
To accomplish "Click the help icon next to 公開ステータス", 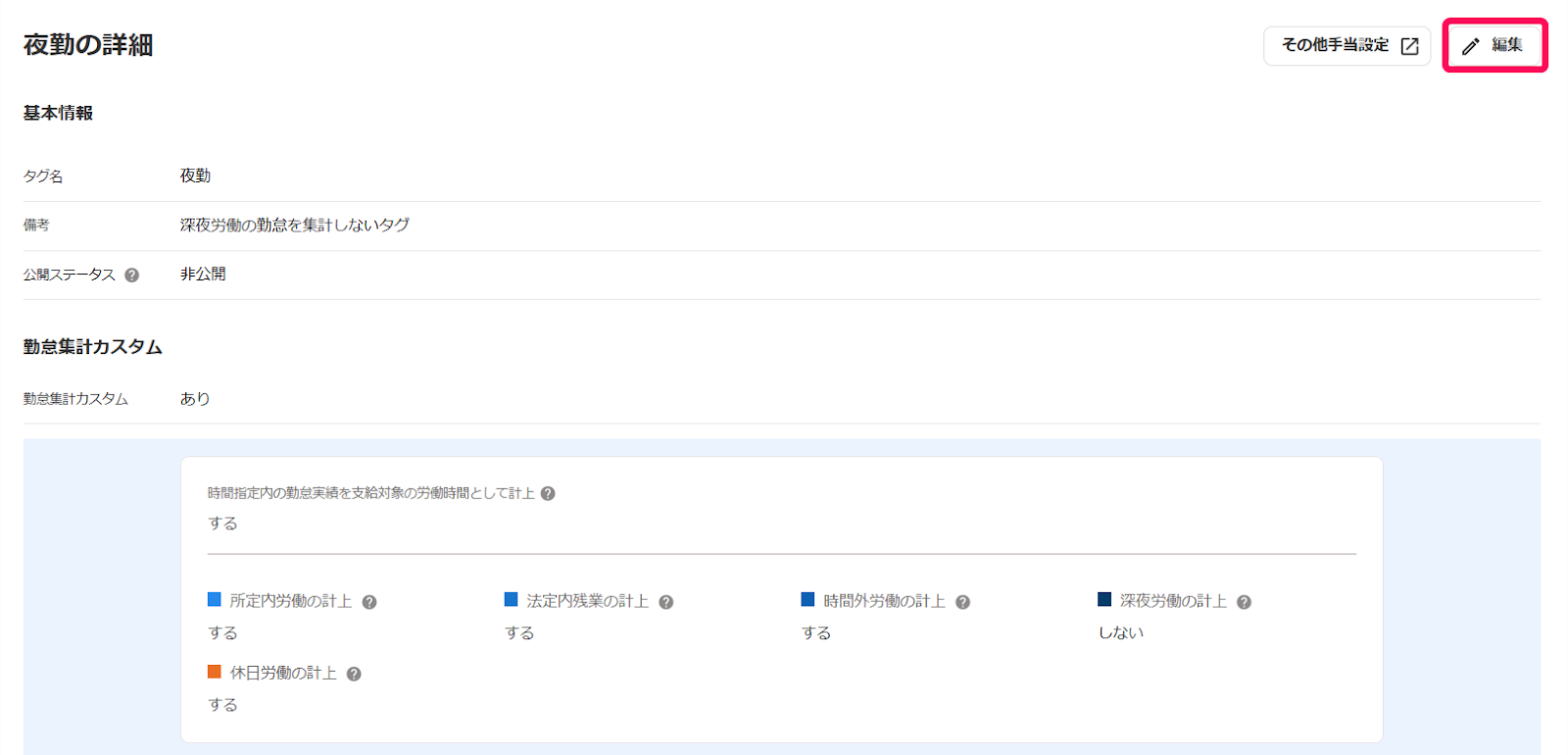I will coord(132,276).
